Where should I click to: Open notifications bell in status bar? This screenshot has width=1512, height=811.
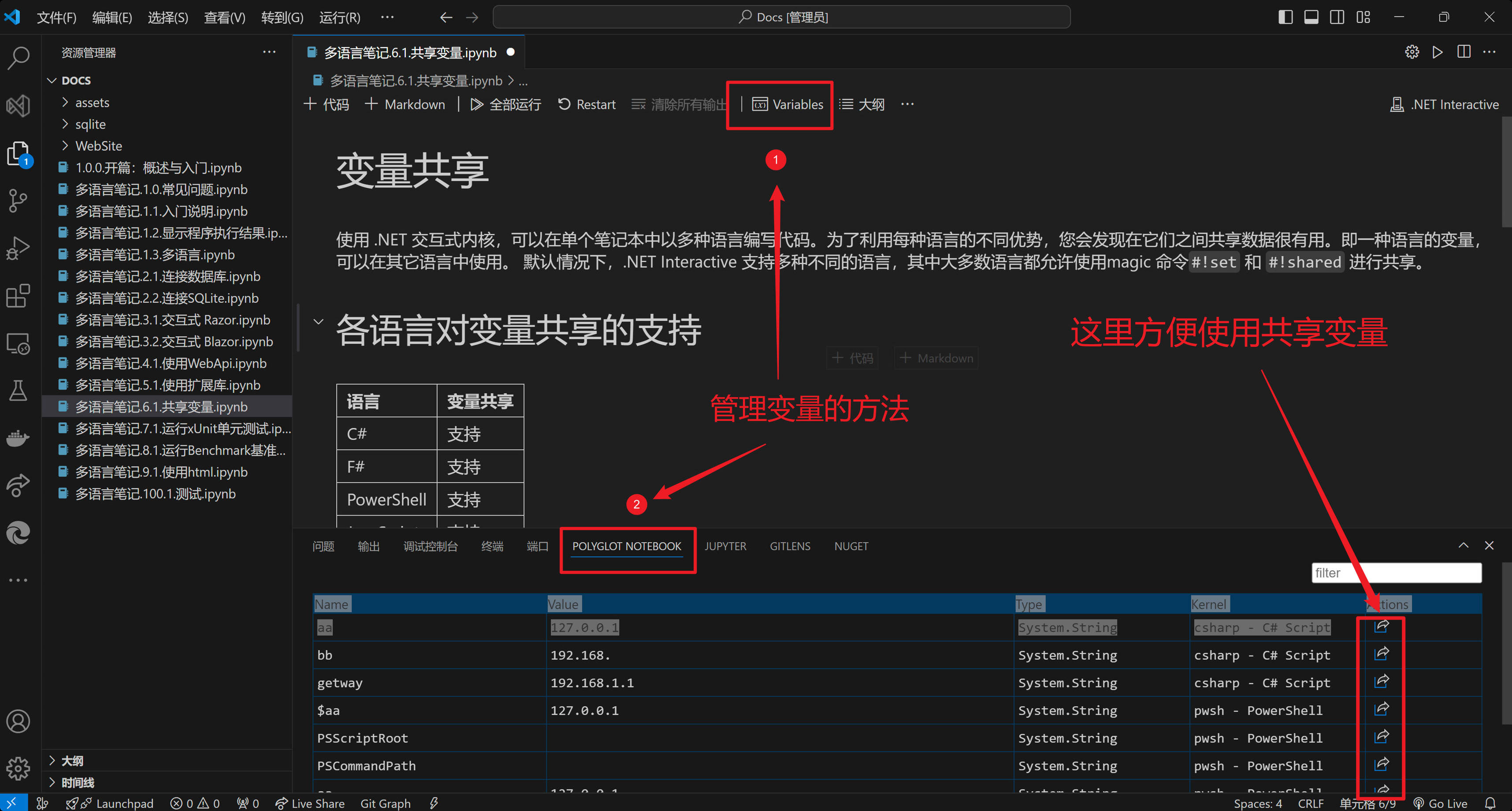pos(1490,803)
